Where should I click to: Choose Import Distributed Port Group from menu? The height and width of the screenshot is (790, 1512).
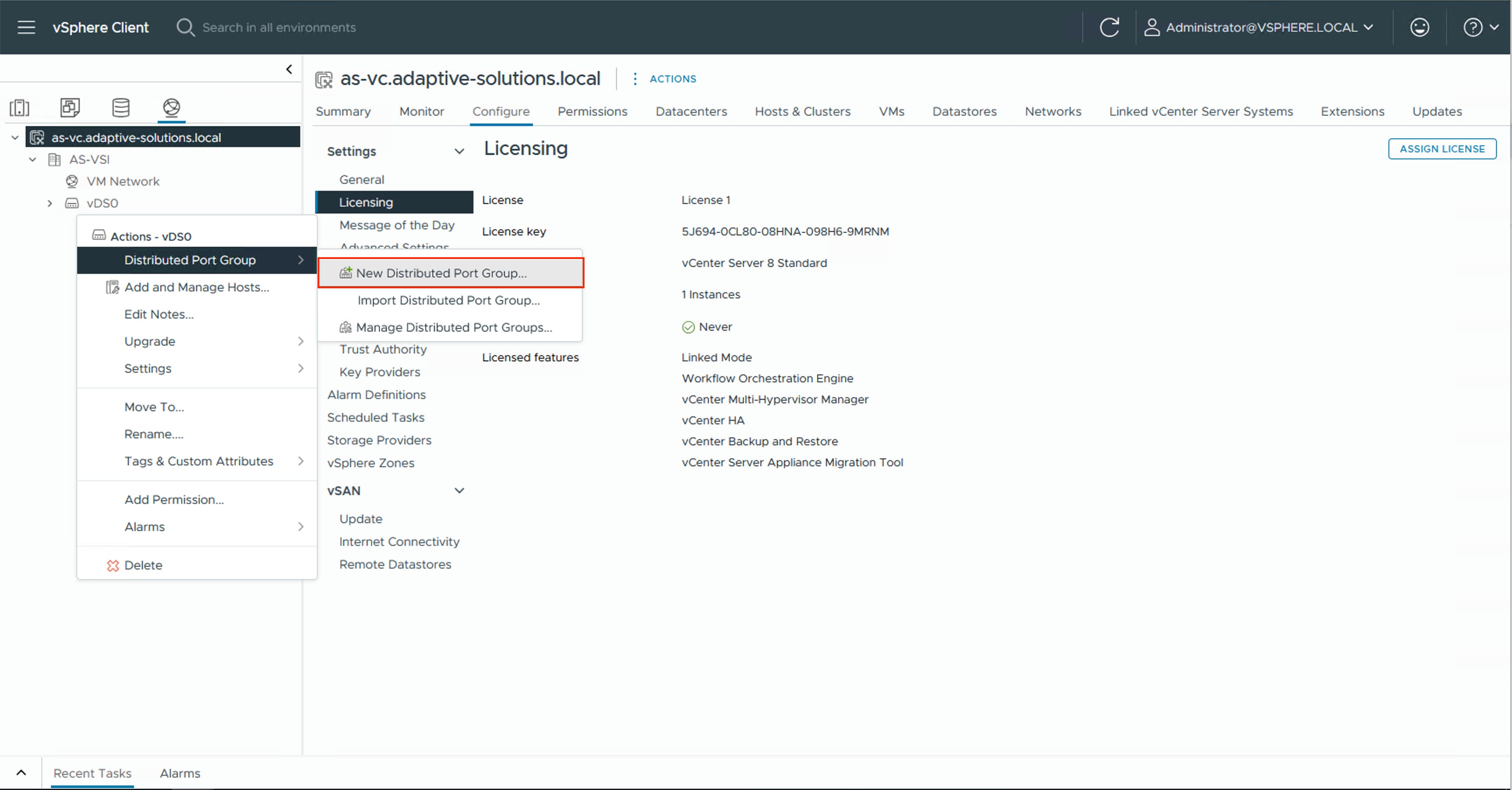[x=448, y=300]
